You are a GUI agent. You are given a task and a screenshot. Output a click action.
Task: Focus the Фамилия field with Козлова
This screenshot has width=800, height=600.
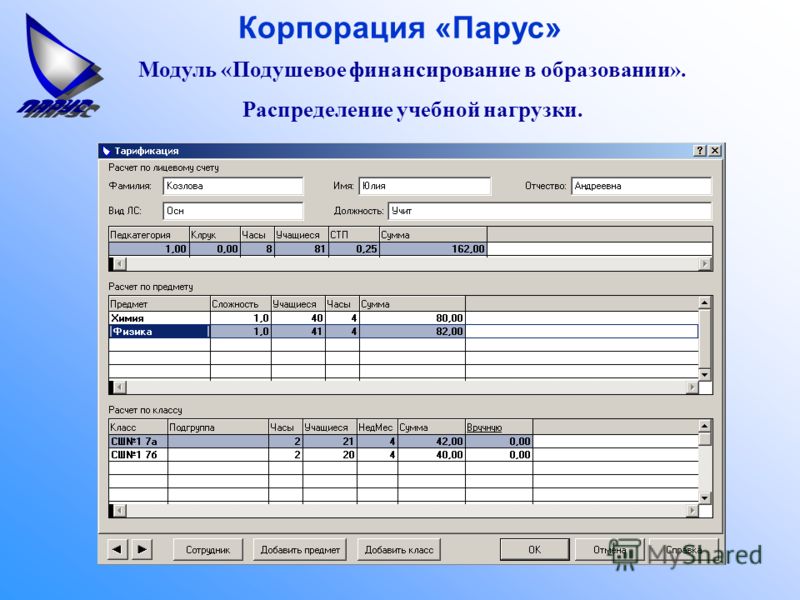pyautogui.click(x=233, y=186)
